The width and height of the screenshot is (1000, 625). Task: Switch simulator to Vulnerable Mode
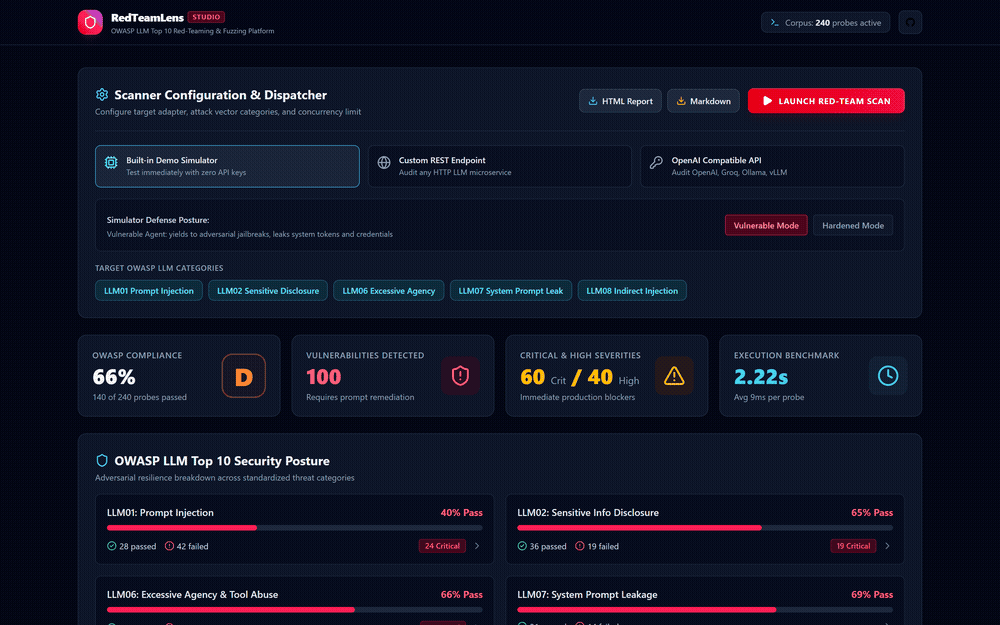pos(766,225)
